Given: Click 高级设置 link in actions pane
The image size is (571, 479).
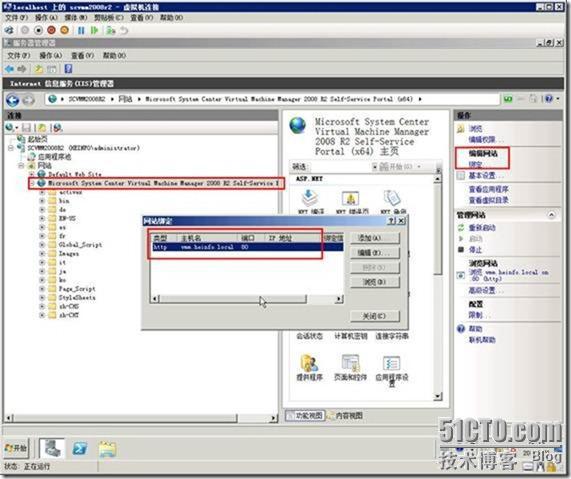Looking at the screenshot, I should point(485,290).
